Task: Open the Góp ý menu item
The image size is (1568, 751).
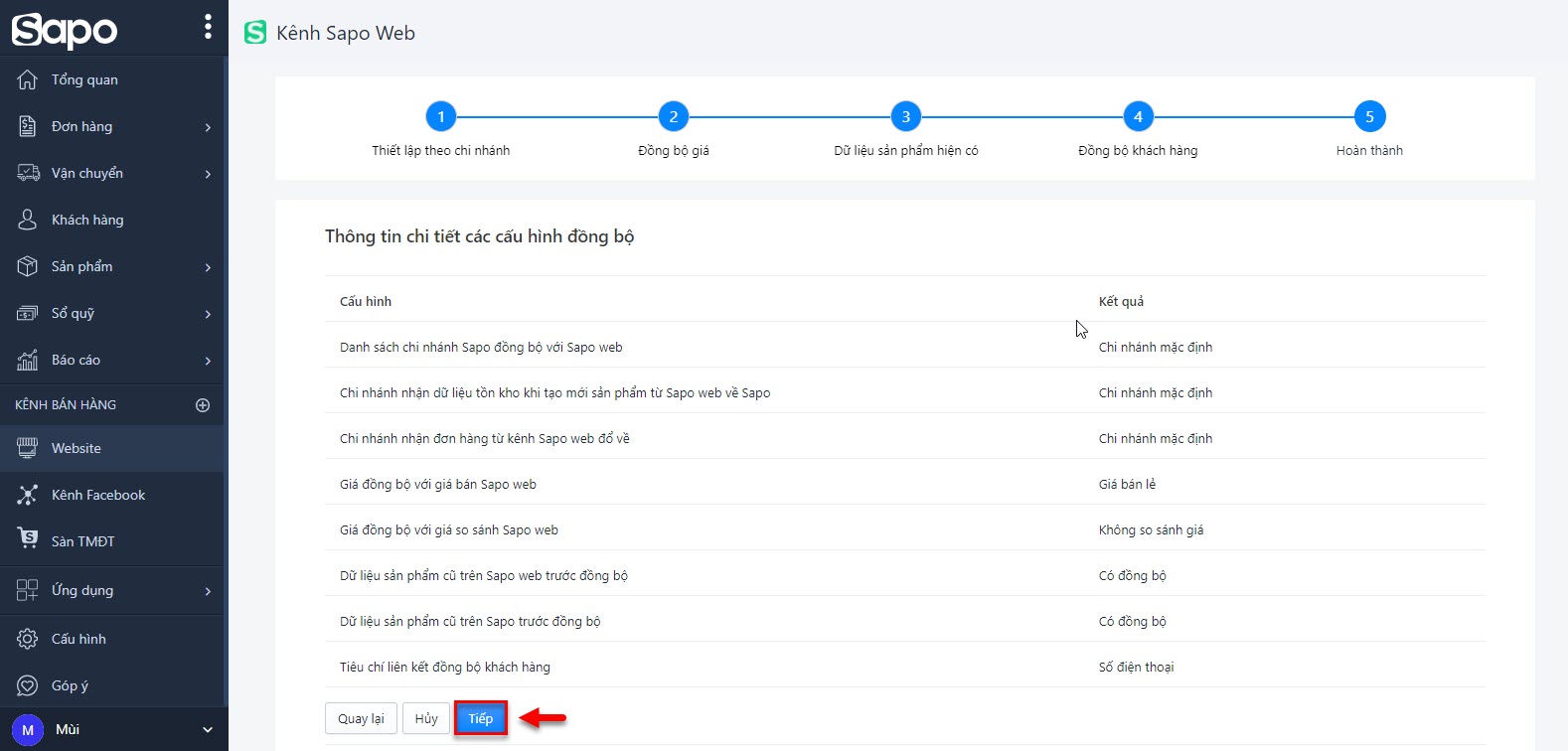Action: pos(112,685)
